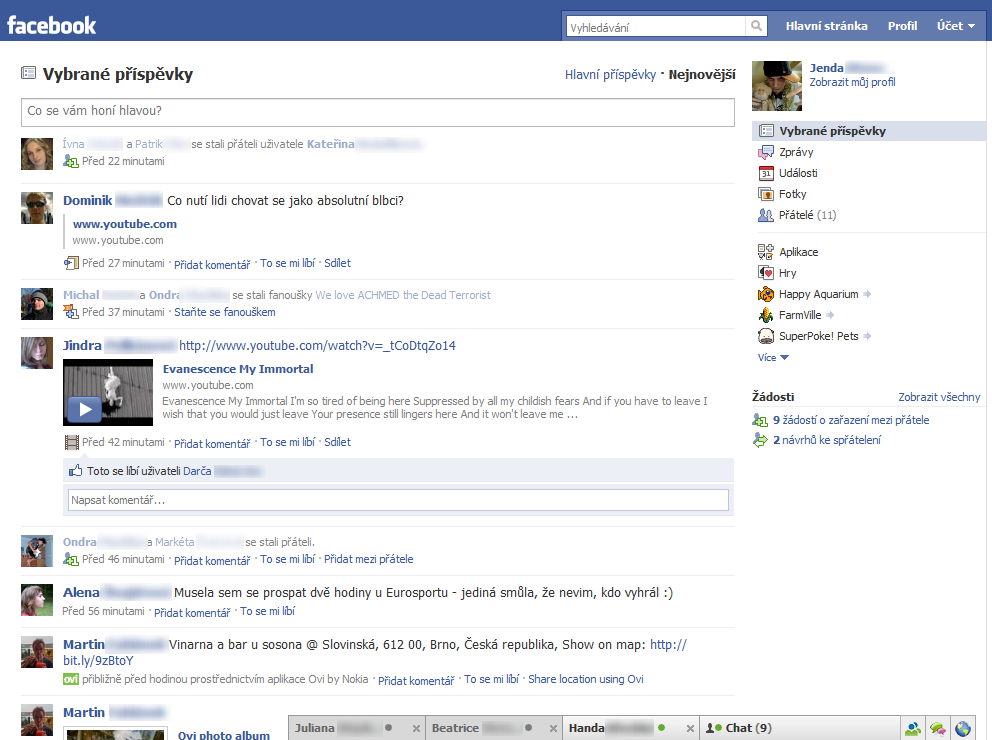
Task: Open the friends list icon in chat bar
Action: tap(913, 729)
